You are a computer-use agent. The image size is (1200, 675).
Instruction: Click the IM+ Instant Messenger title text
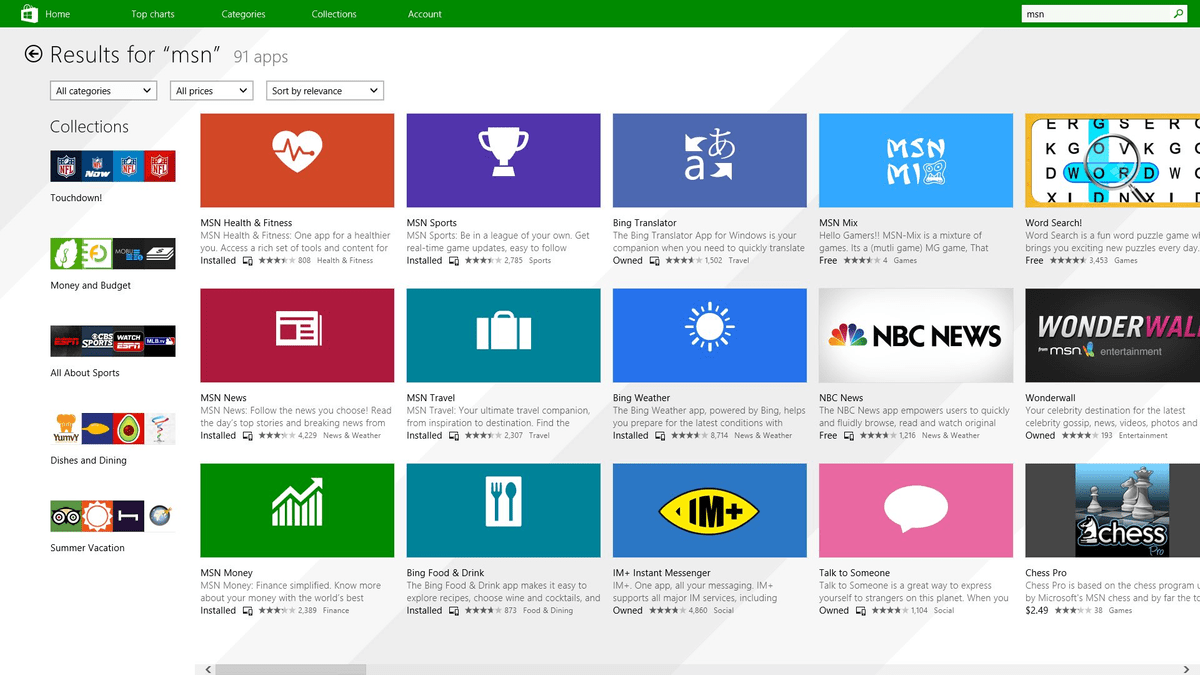click(662, 573)
